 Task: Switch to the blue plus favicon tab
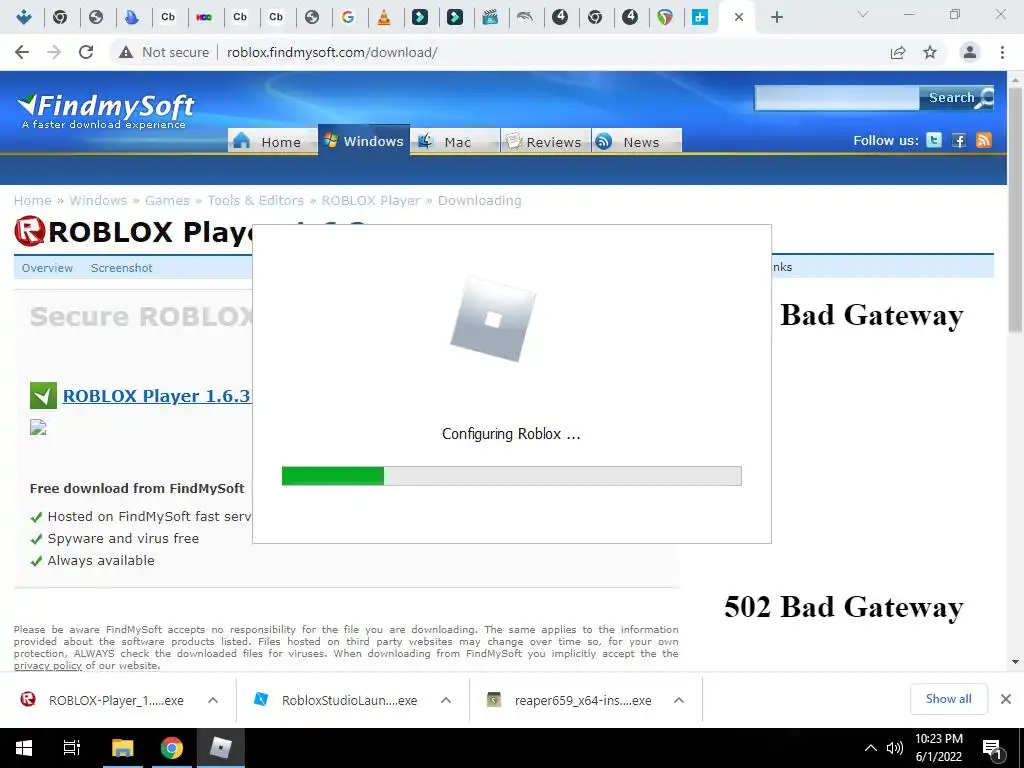point(700,17)
